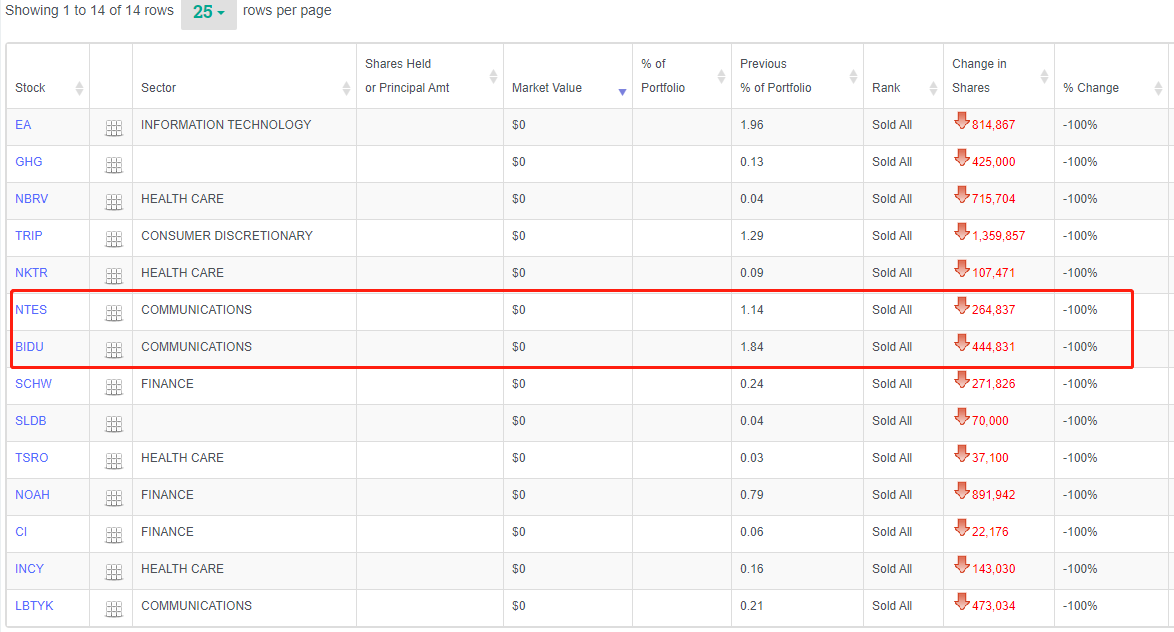Click the red down arrow beside 891,942
Screen dimensions: 1174x632
point(961,490)
